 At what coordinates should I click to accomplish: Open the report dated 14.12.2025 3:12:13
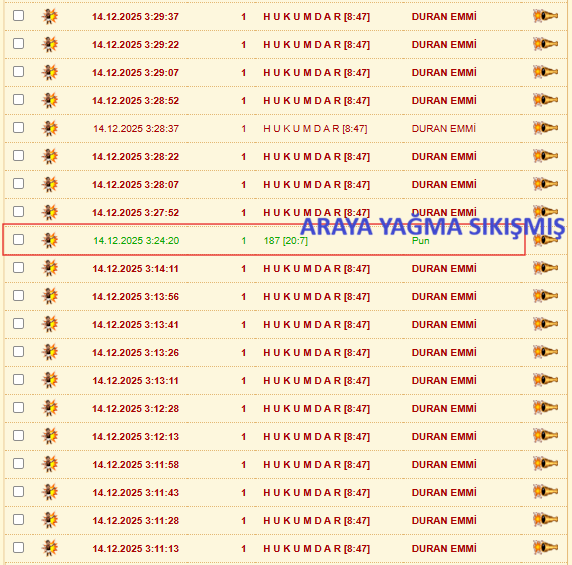135,437
